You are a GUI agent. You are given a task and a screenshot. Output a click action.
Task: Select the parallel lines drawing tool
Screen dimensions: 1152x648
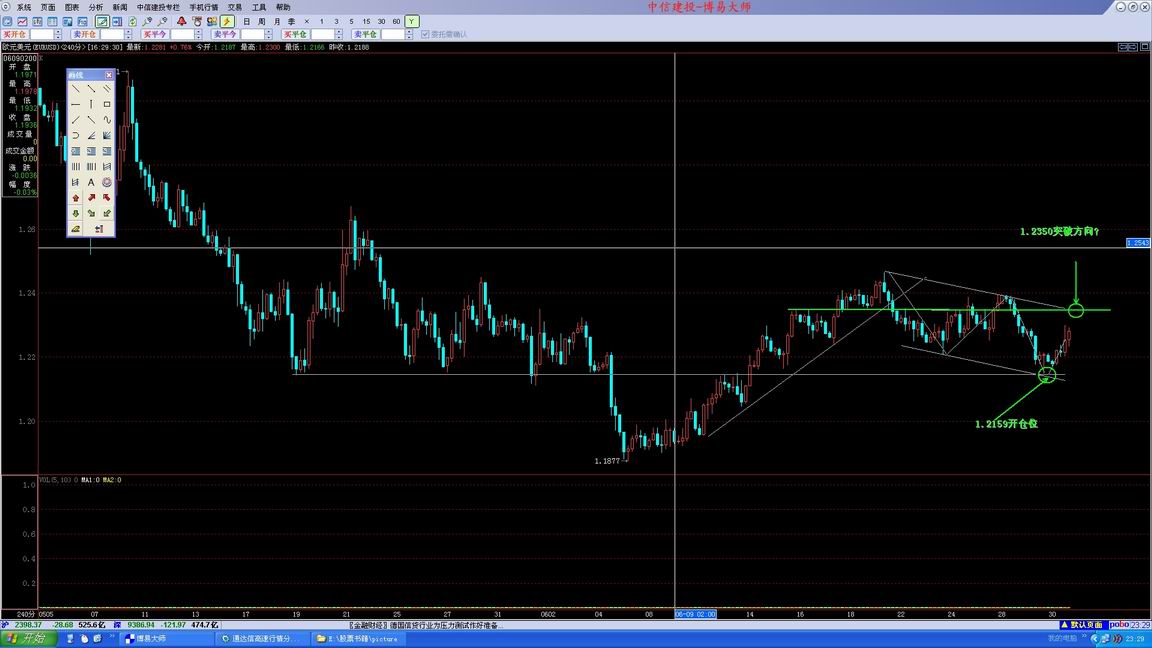(107, 88)
